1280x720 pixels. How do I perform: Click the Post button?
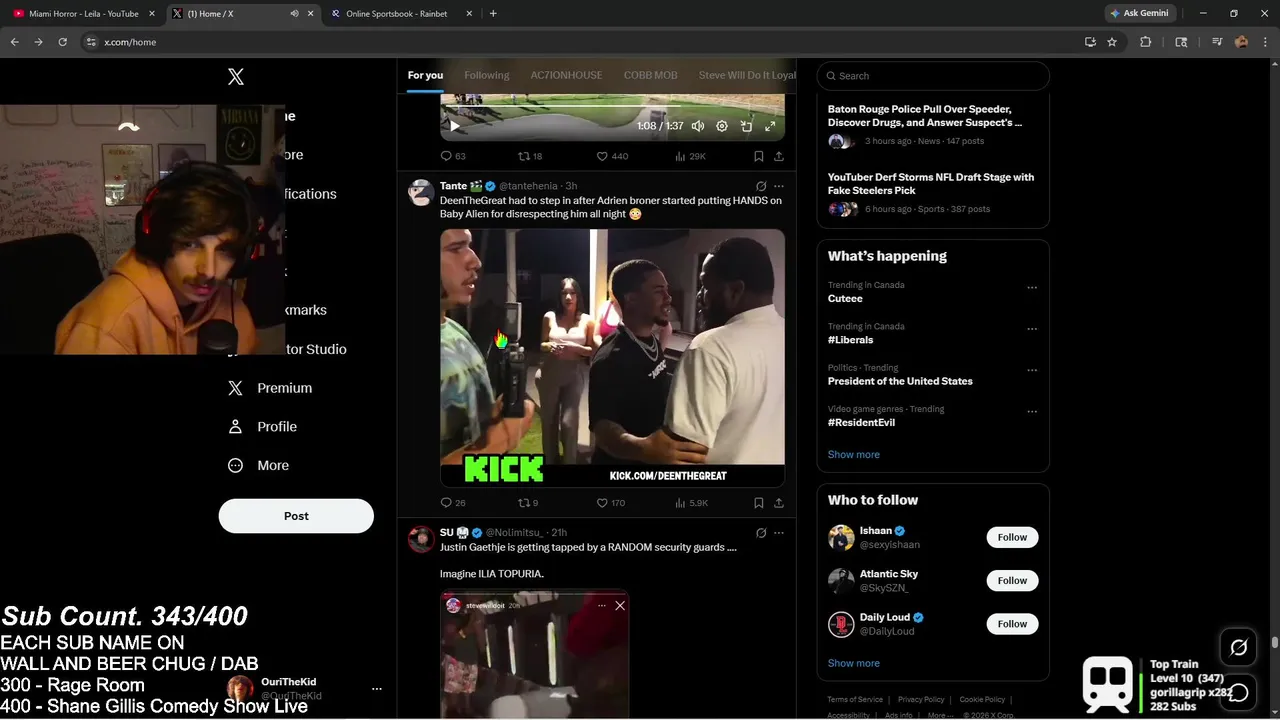[296, 516]
